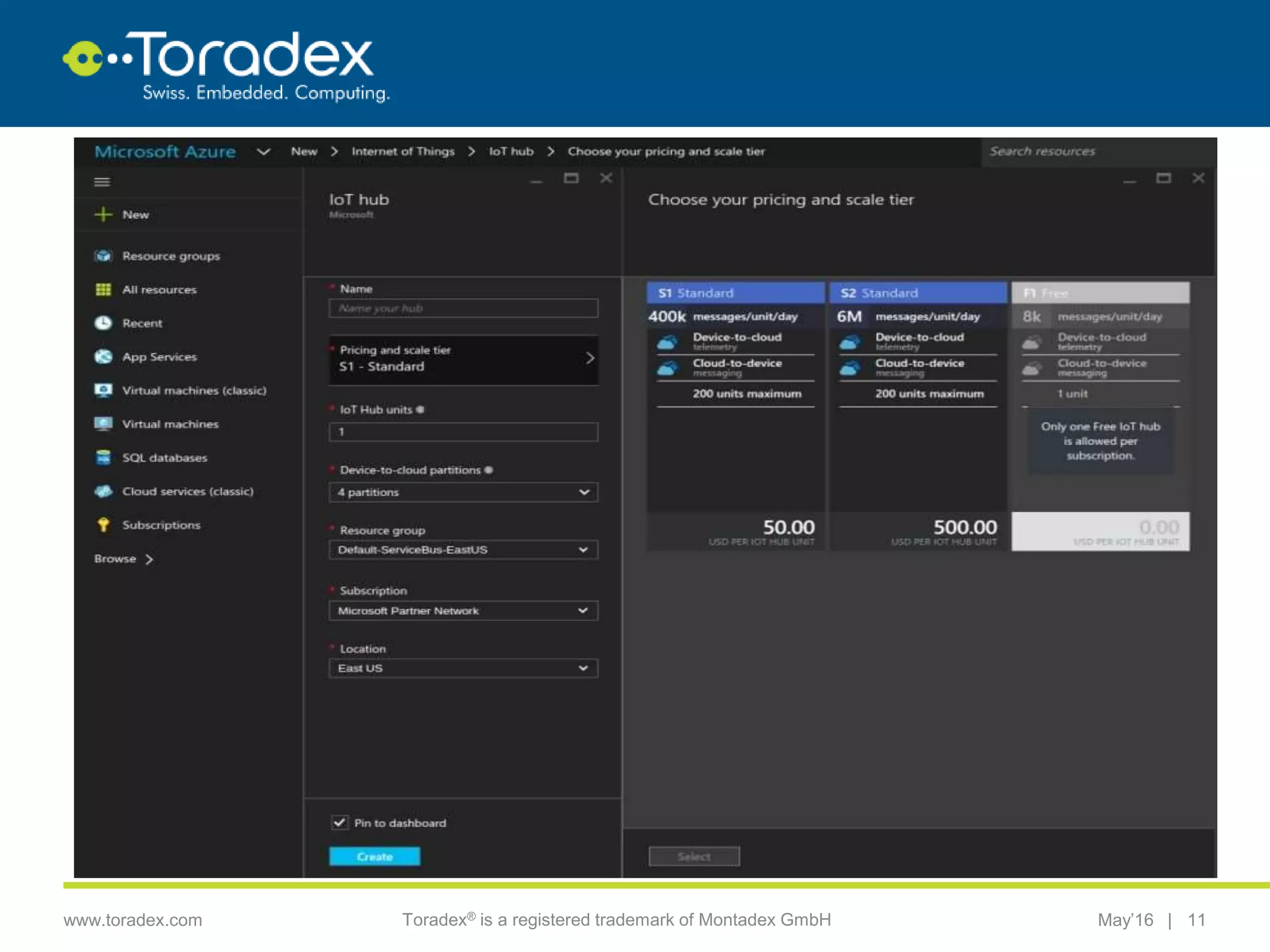Open the Device-to-cloud partitions dropdown
The width and height of the screenshot is (1270, 952).
click(x=463, y=492)
